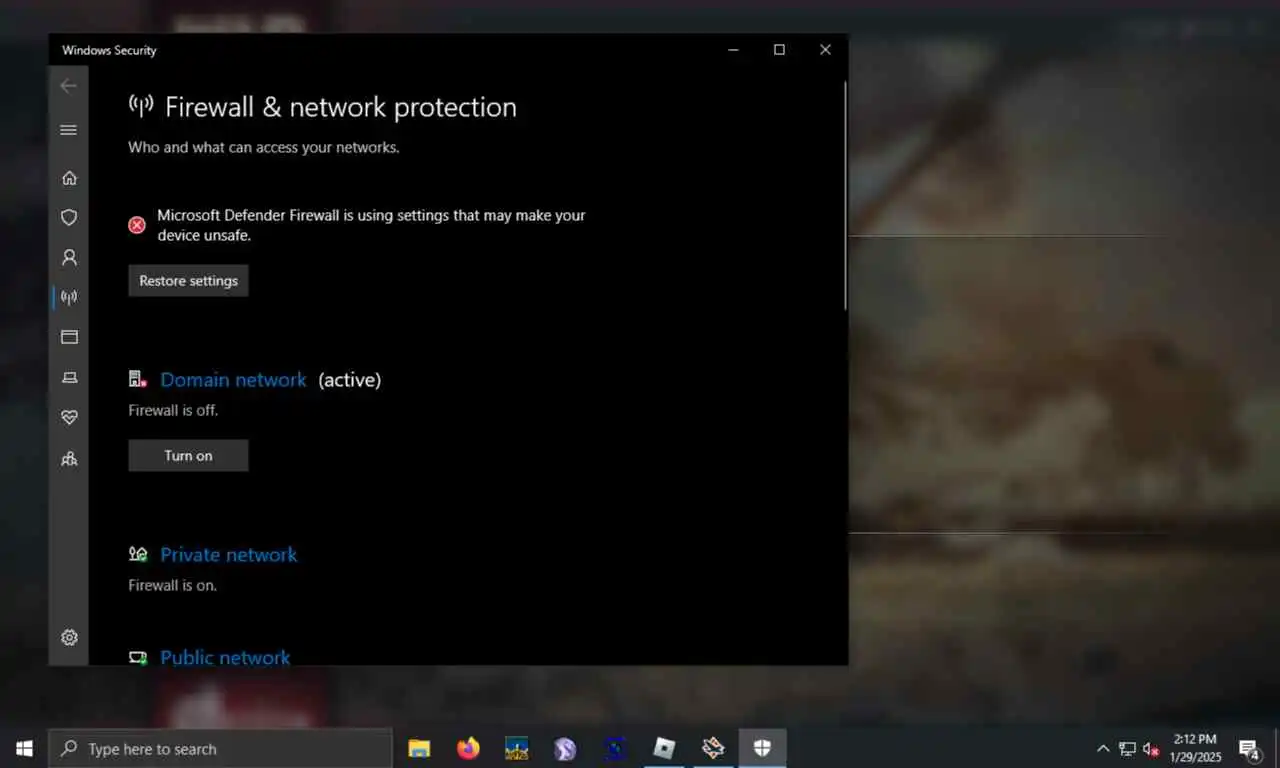Click the taskbar search box
Image resolution: width=1280 pixels, height=768 pixels.
[x=220, y=748]
